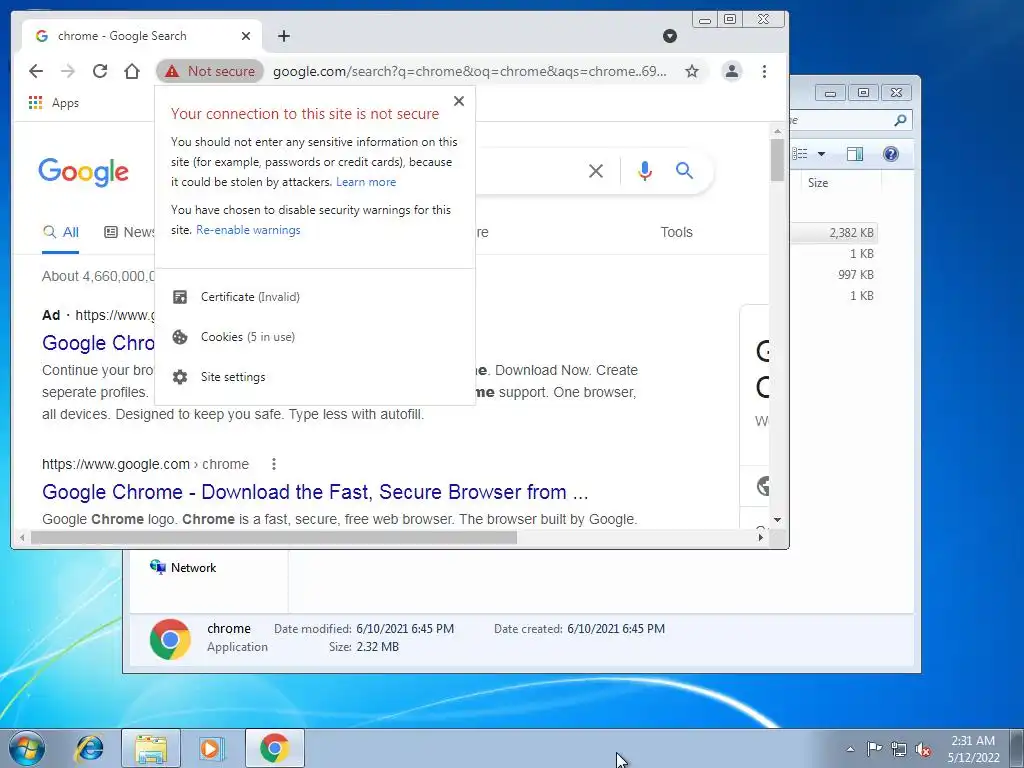The height and width of the screenshot is (768, 1024).
Task: Click Re-enable warnings link
Action: (248, 230)
